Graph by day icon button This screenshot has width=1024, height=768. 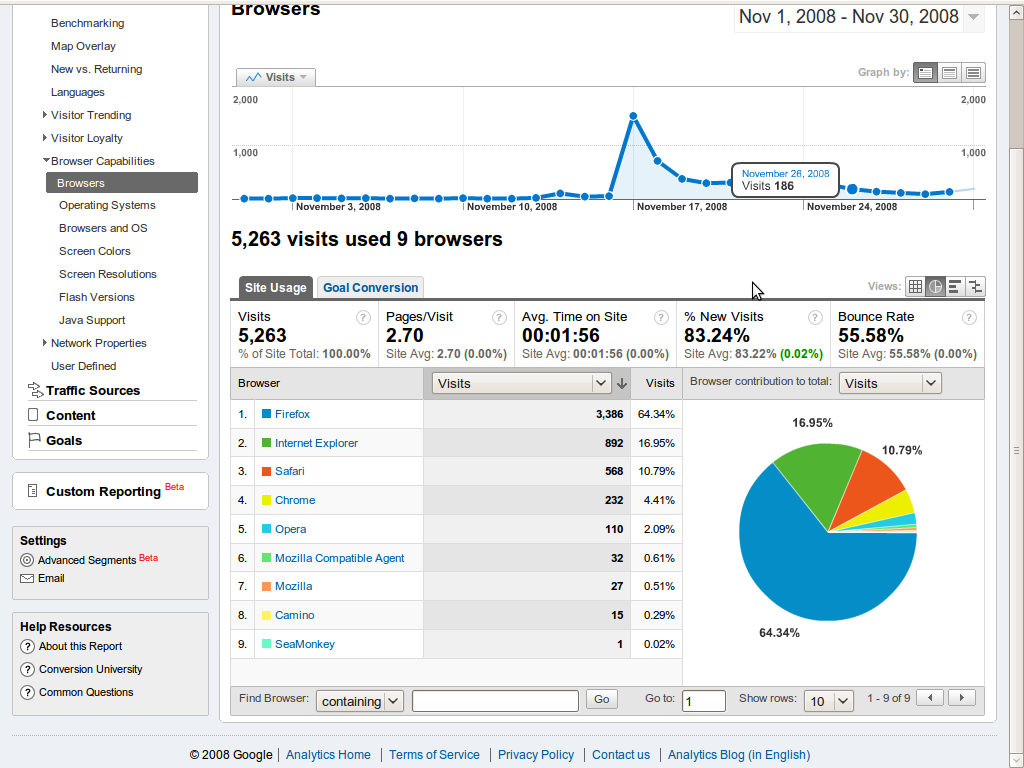[x=925, y=72]
